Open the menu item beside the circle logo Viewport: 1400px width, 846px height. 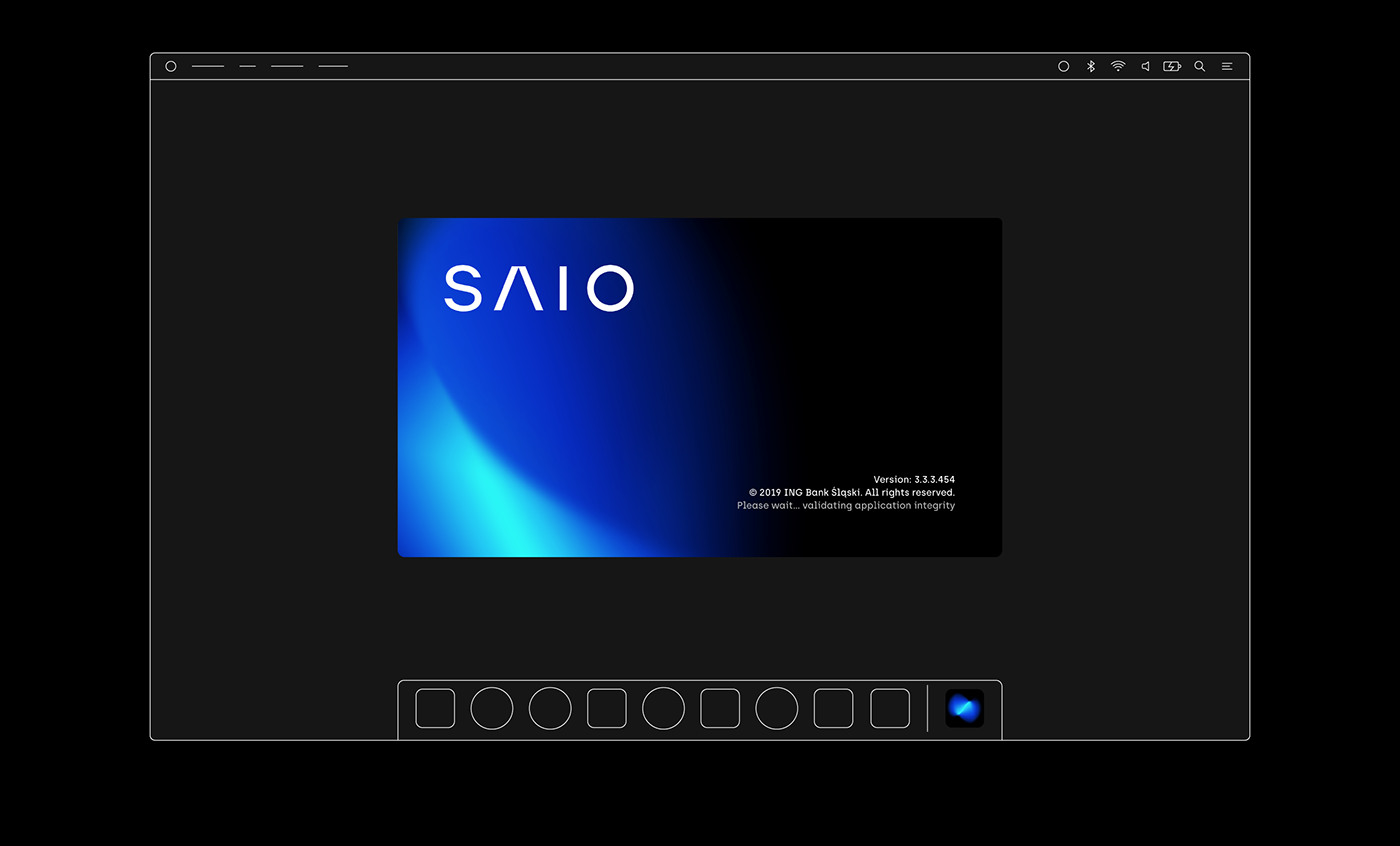click(x=208, y=66)
